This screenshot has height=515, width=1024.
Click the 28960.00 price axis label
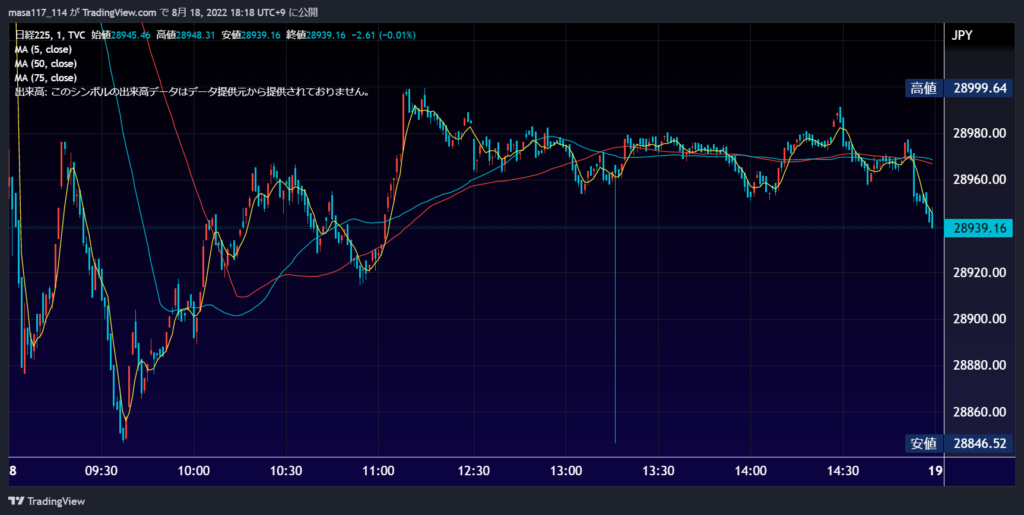click(979, 179)
